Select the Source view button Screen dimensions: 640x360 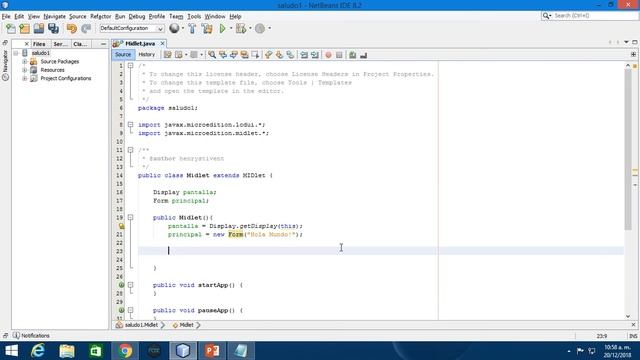coord(123,55)
